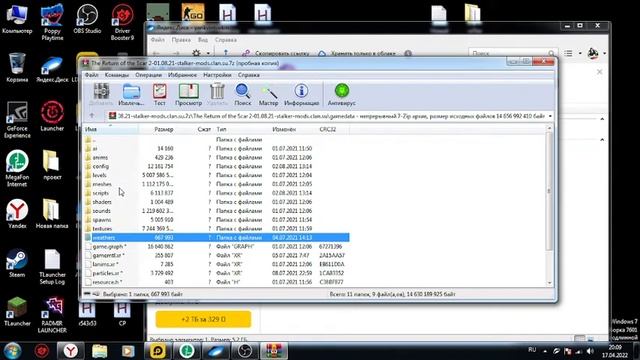Select the resource.h file row
This screenshot has height=360, width=640.
click(216, 282)
